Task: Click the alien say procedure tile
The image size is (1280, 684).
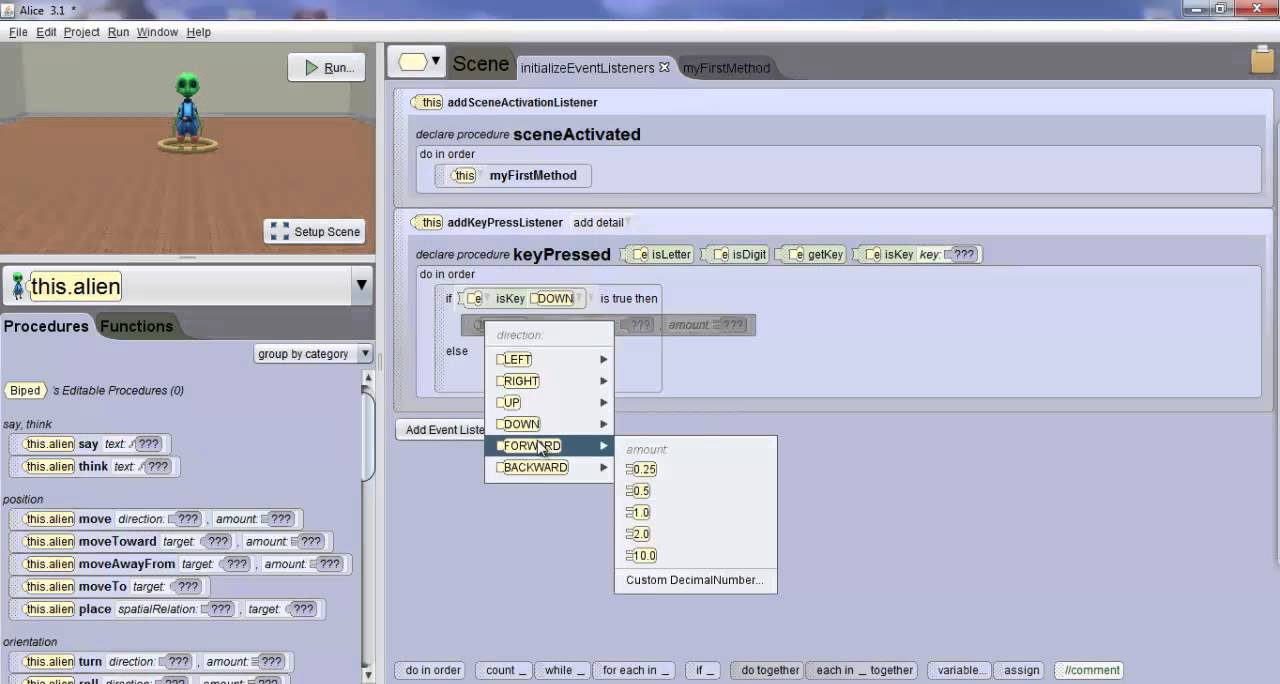Action: tap(90, 444)
